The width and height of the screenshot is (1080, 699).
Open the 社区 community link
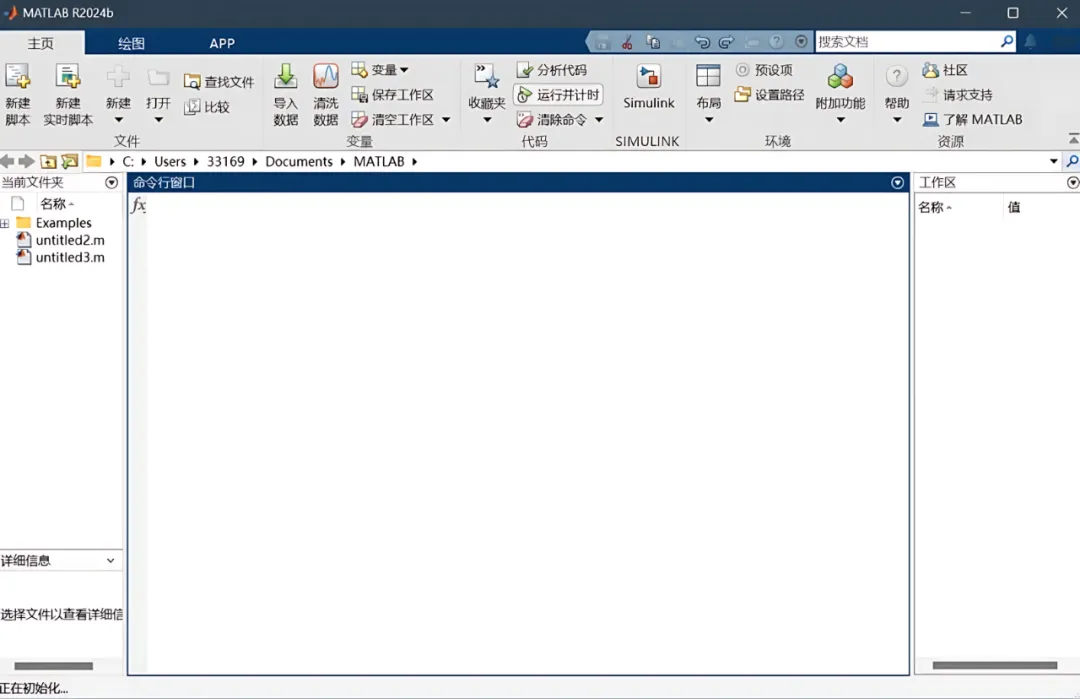coord(945,70)
